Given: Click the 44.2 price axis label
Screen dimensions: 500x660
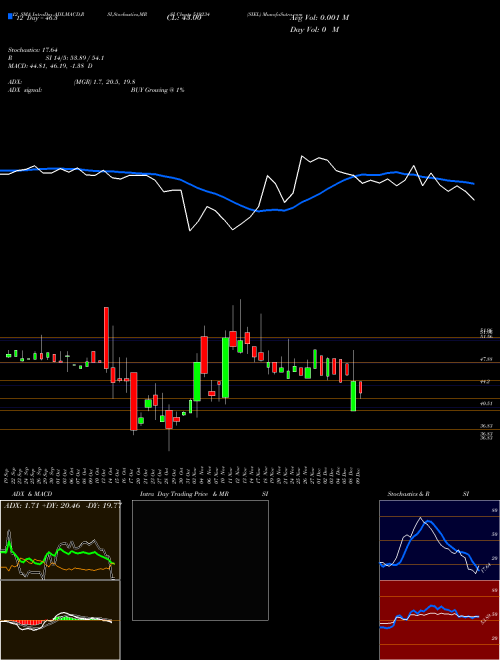Looking at the screenshot, I should click(485, 381).
